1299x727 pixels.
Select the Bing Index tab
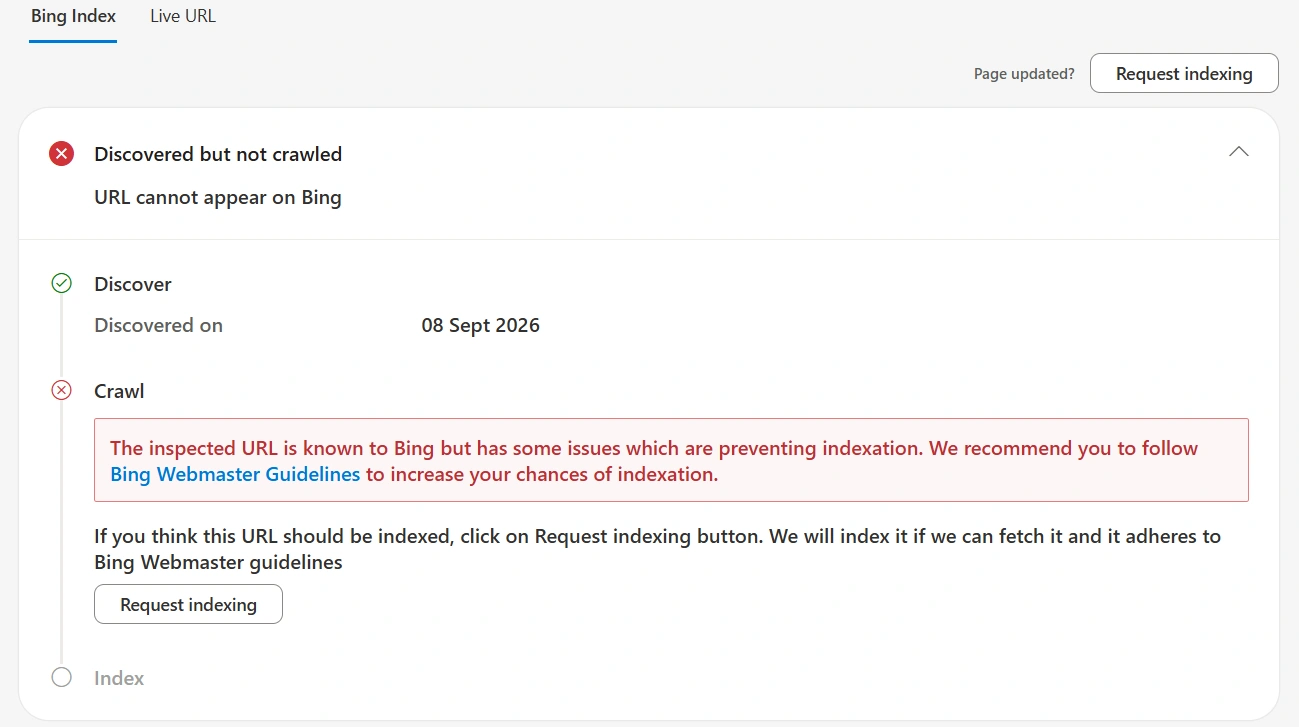(x=73, y=16)
